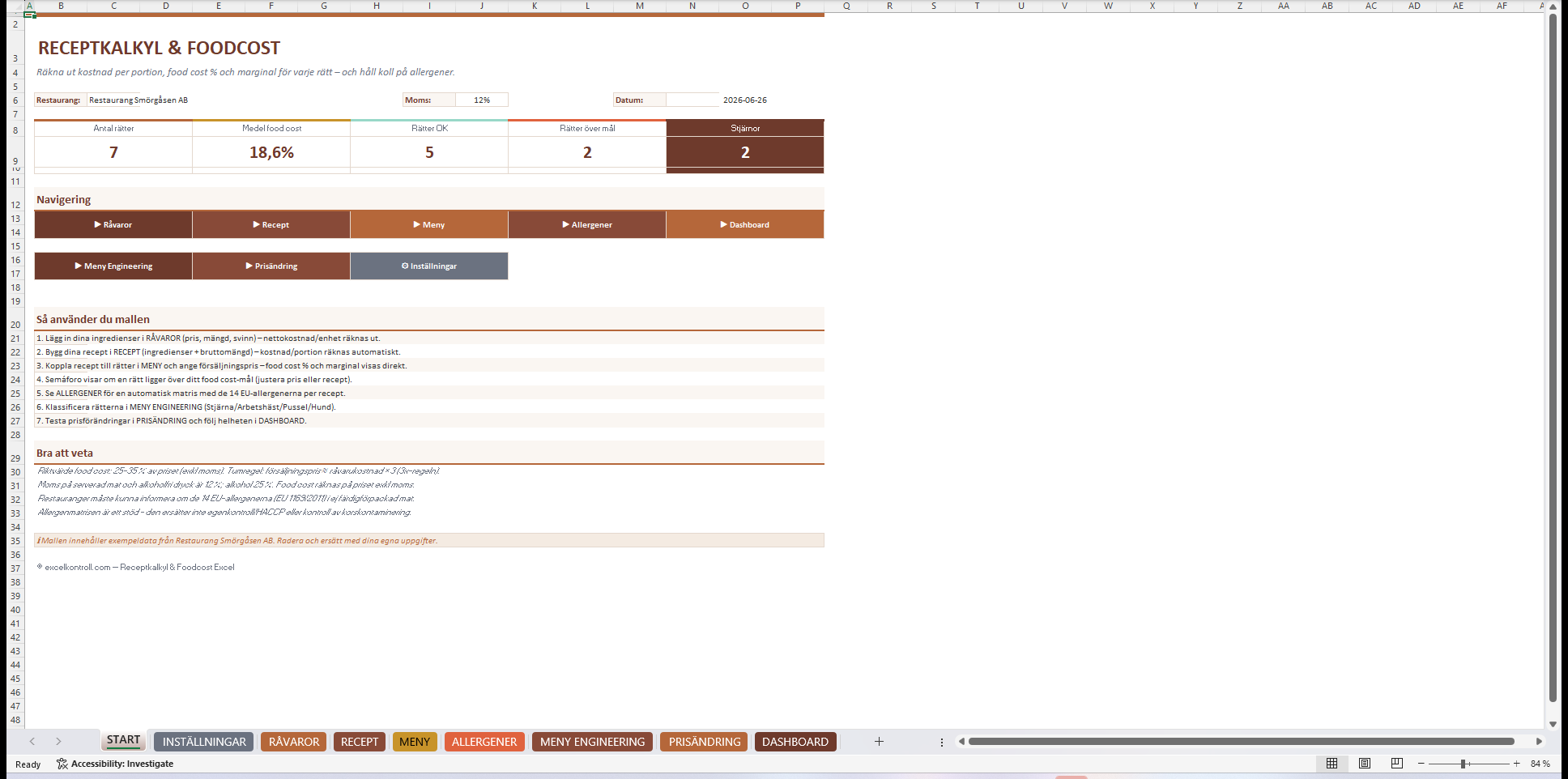Click the Bra att veta heading

click(65, 453)
